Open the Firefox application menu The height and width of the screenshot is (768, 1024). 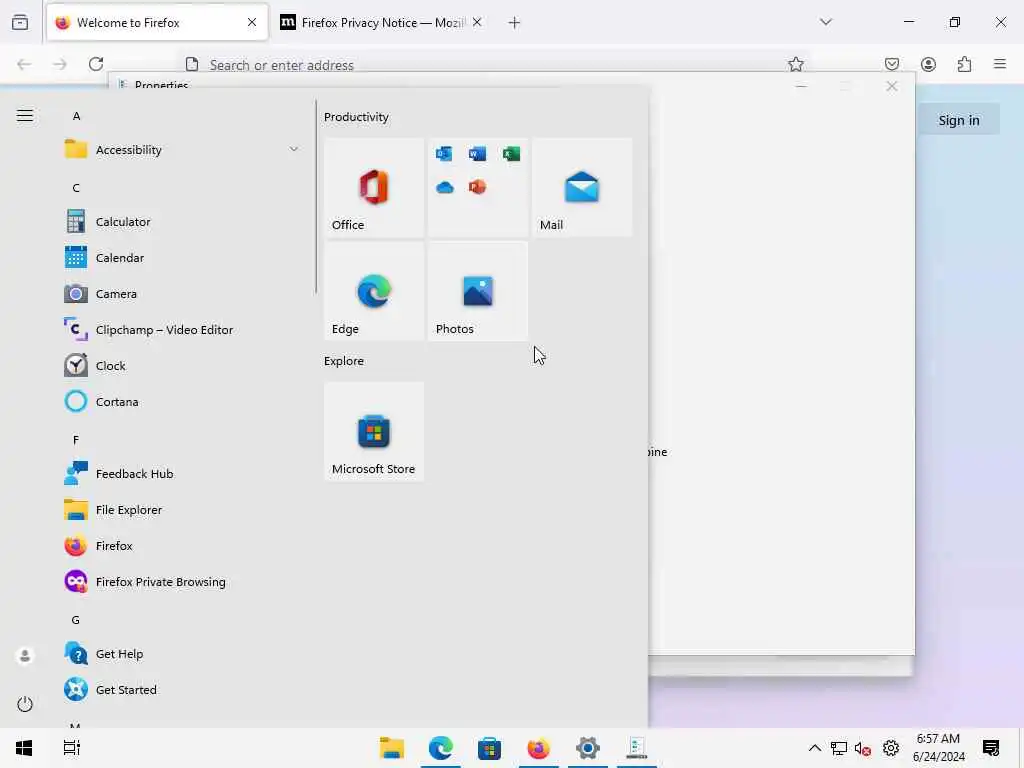1000,64
